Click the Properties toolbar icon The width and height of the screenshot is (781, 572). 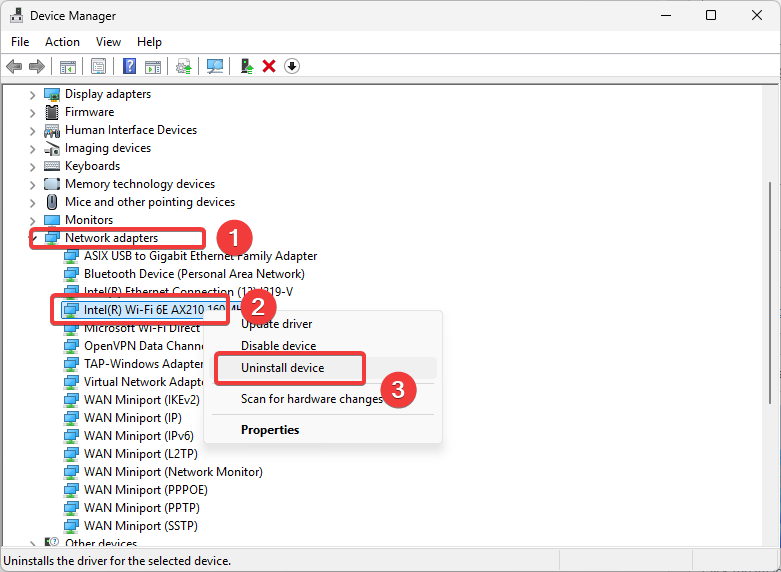(98, 66)
